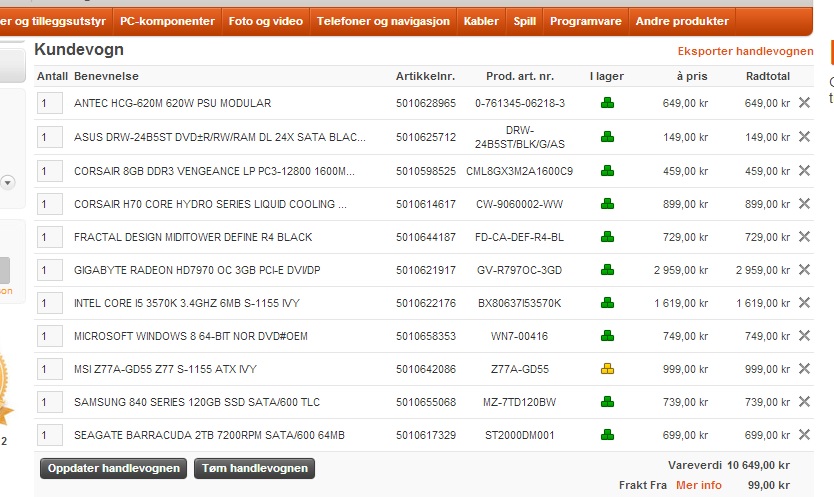Open the Kabler menu
Image resolution: width=834 pixels, height=497 pixels.
pos(481,21)
